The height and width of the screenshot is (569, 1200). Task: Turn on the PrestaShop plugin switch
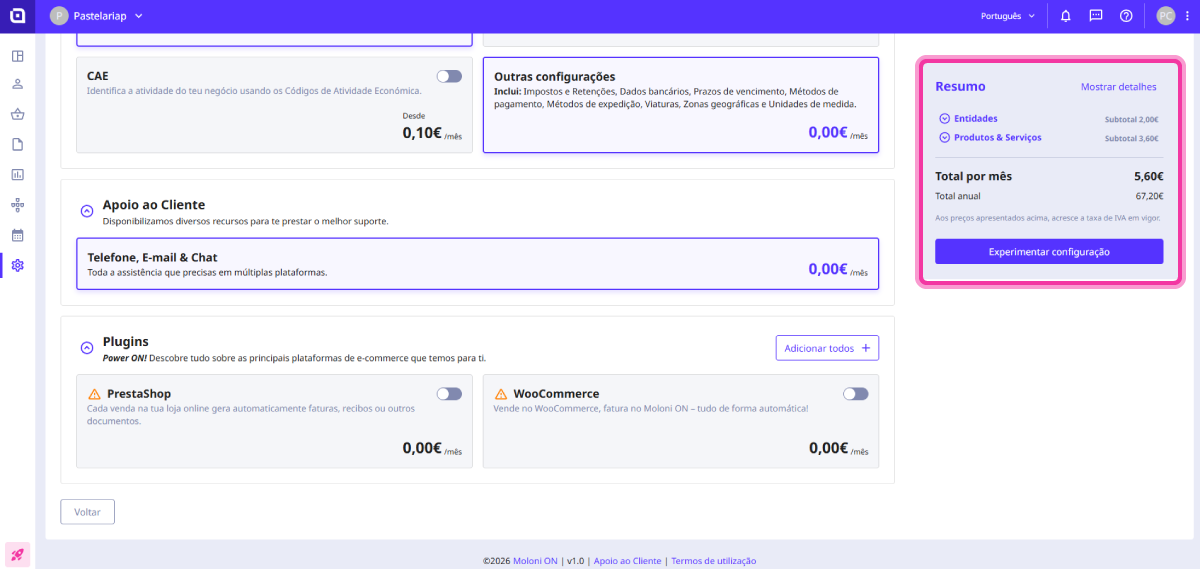click(449, 394)
